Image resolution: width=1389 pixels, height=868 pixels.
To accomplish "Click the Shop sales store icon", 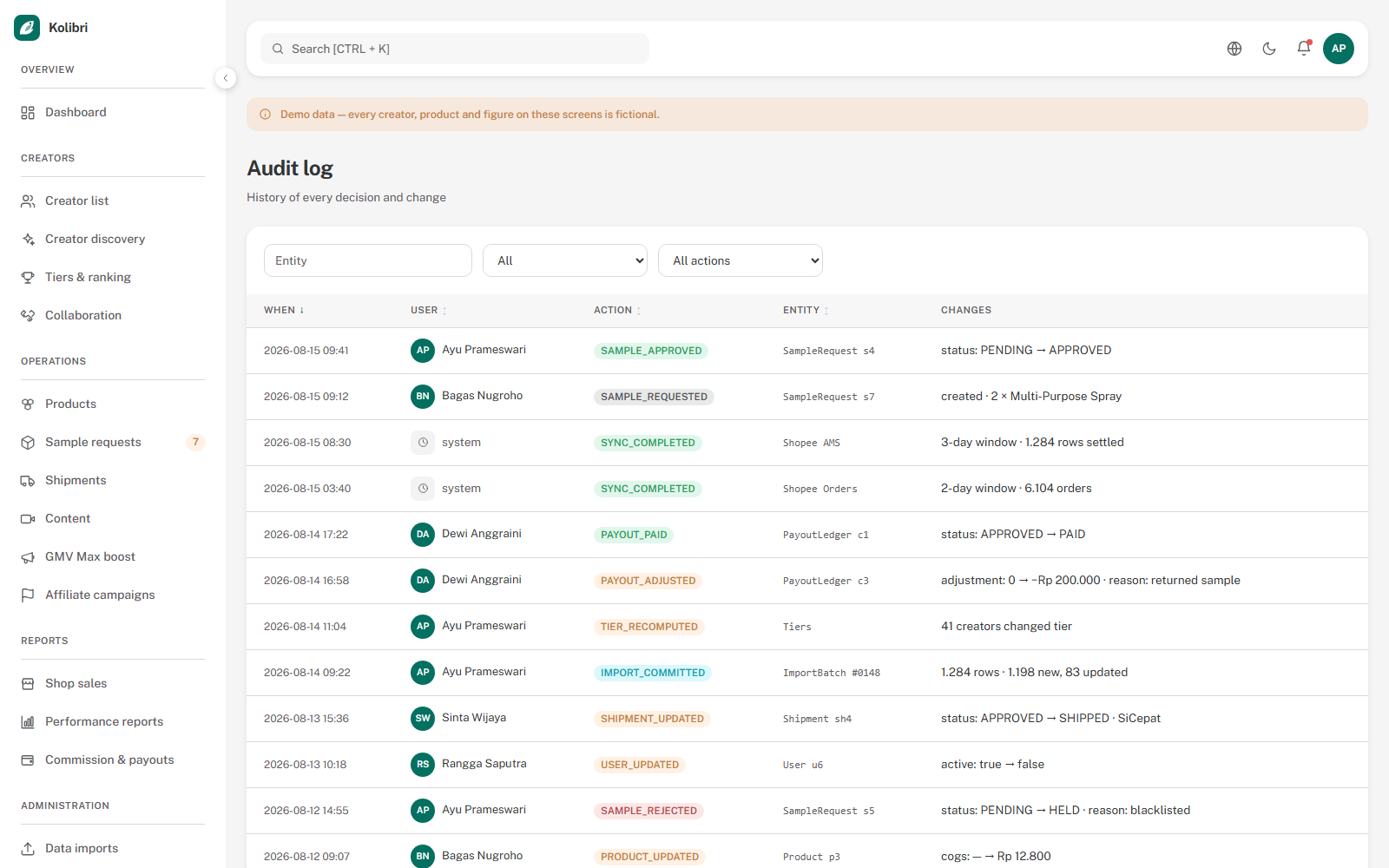I will point(28,683).
